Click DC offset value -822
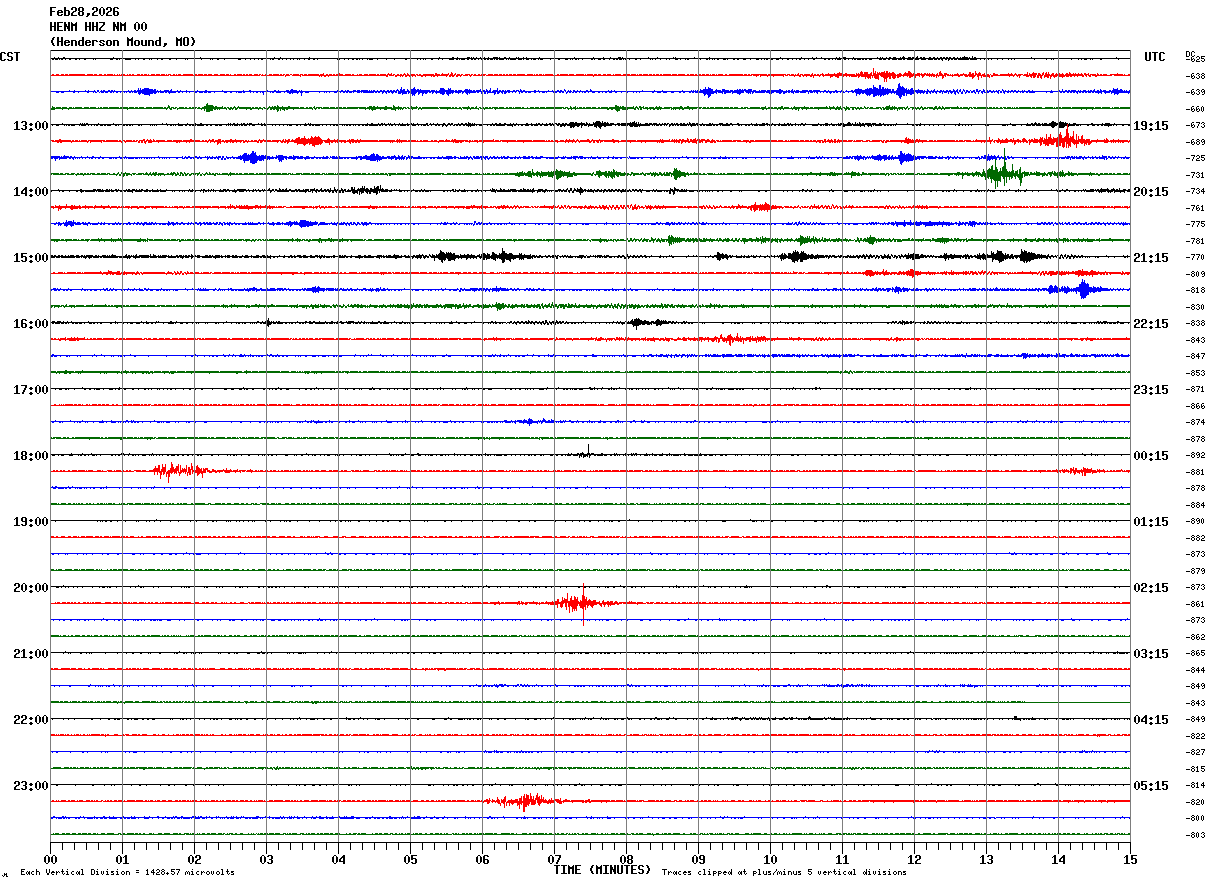 [1194, 736]
